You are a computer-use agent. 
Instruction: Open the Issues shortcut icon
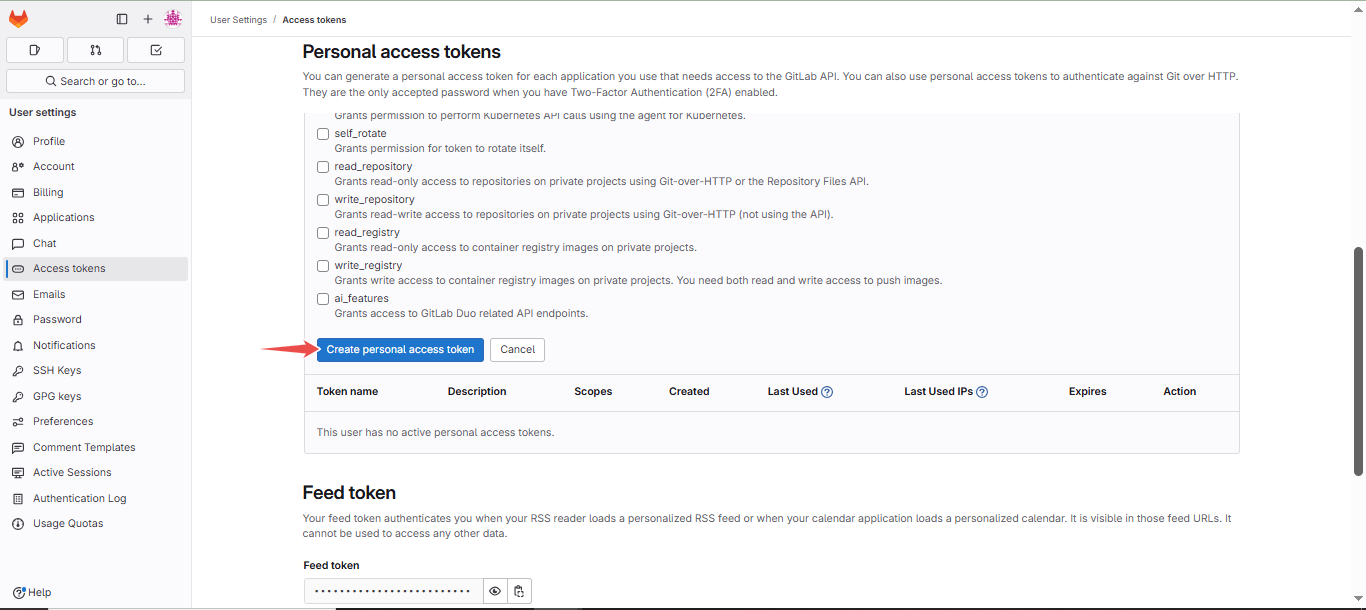click(34, 49)
